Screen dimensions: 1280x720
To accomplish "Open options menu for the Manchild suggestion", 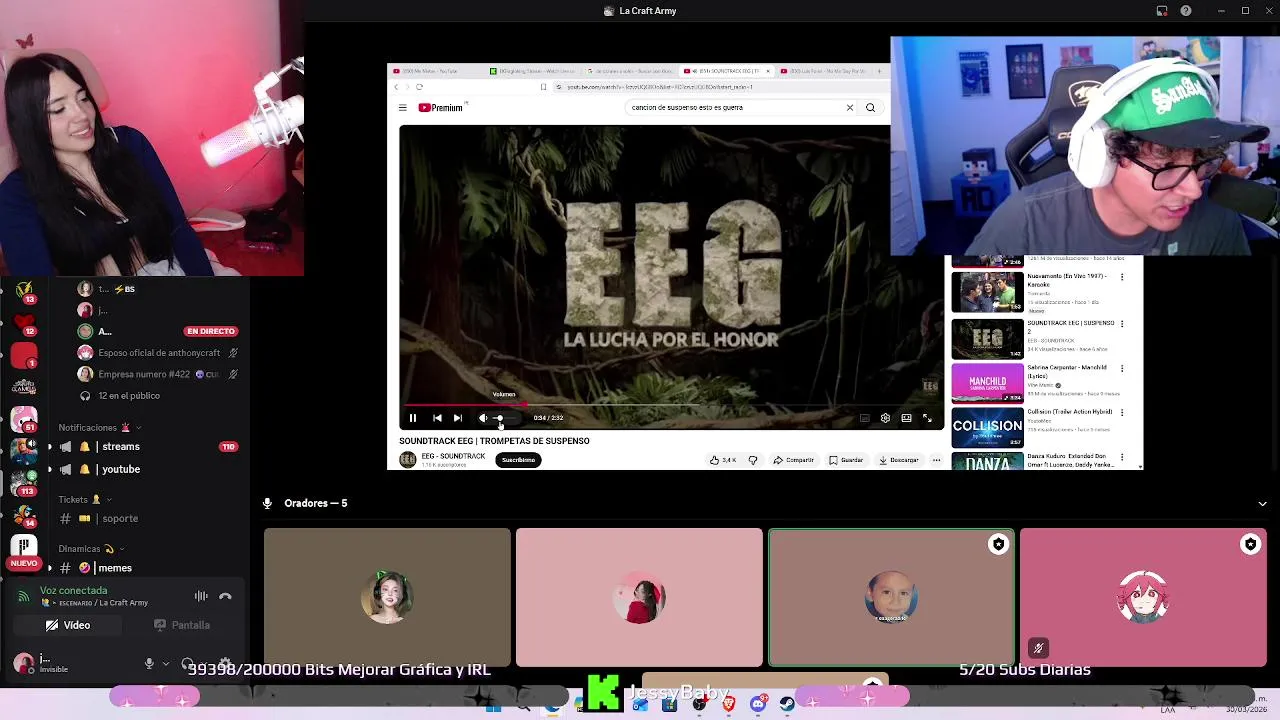I will tap(1122, 368).
